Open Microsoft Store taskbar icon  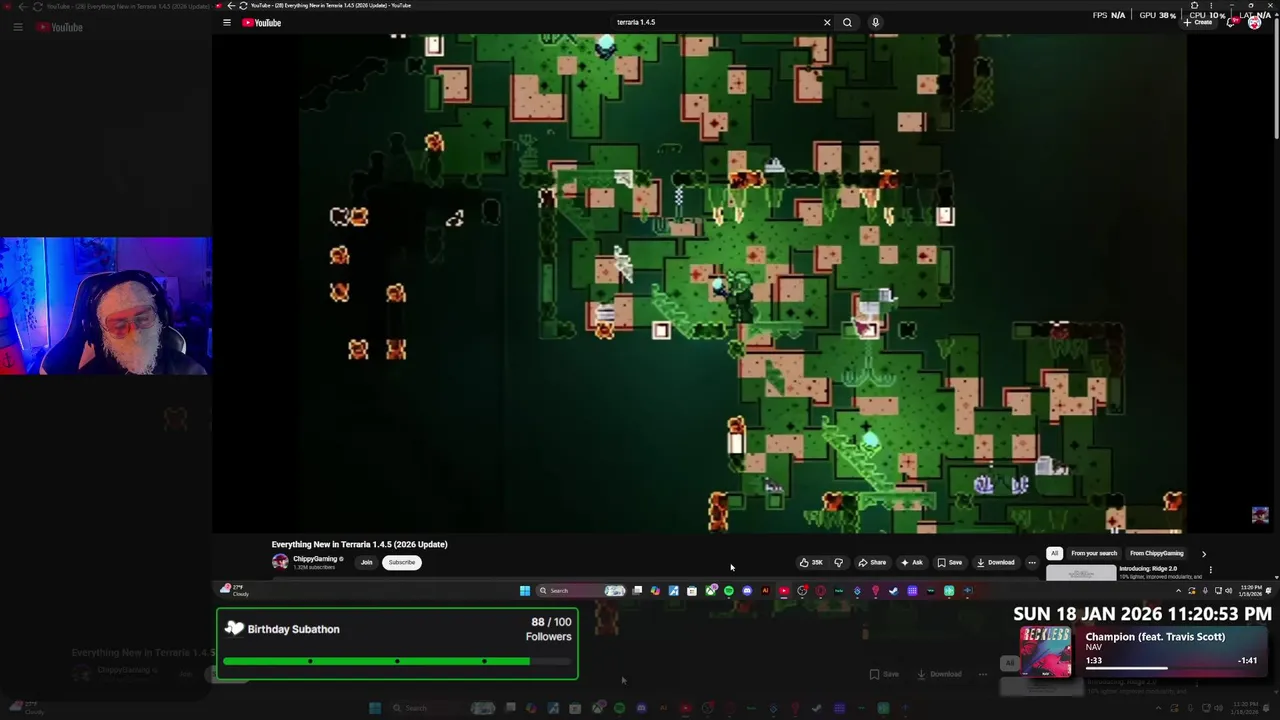click(x=692, y=591)
